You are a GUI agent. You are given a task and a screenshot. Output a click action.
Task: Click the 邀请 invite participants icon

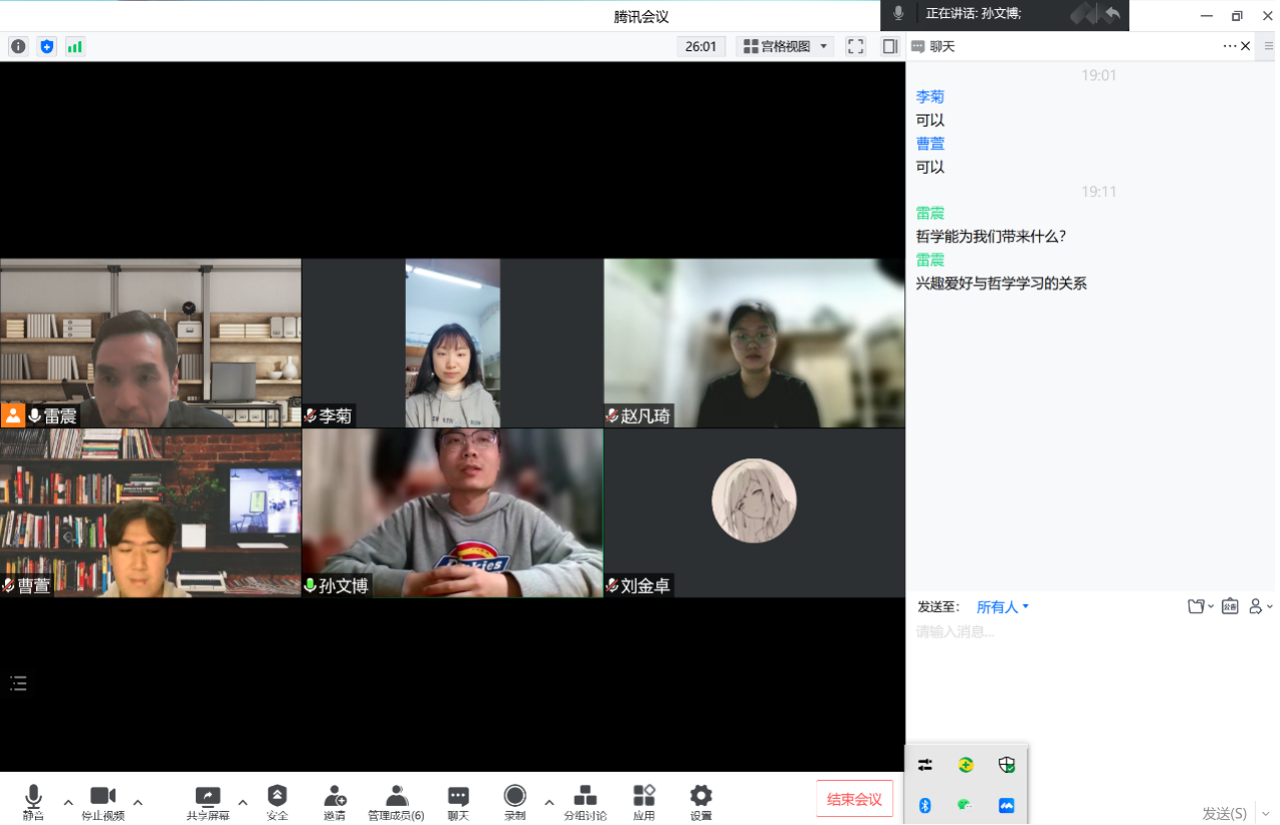pyautogui.click(x=334, y=800)
